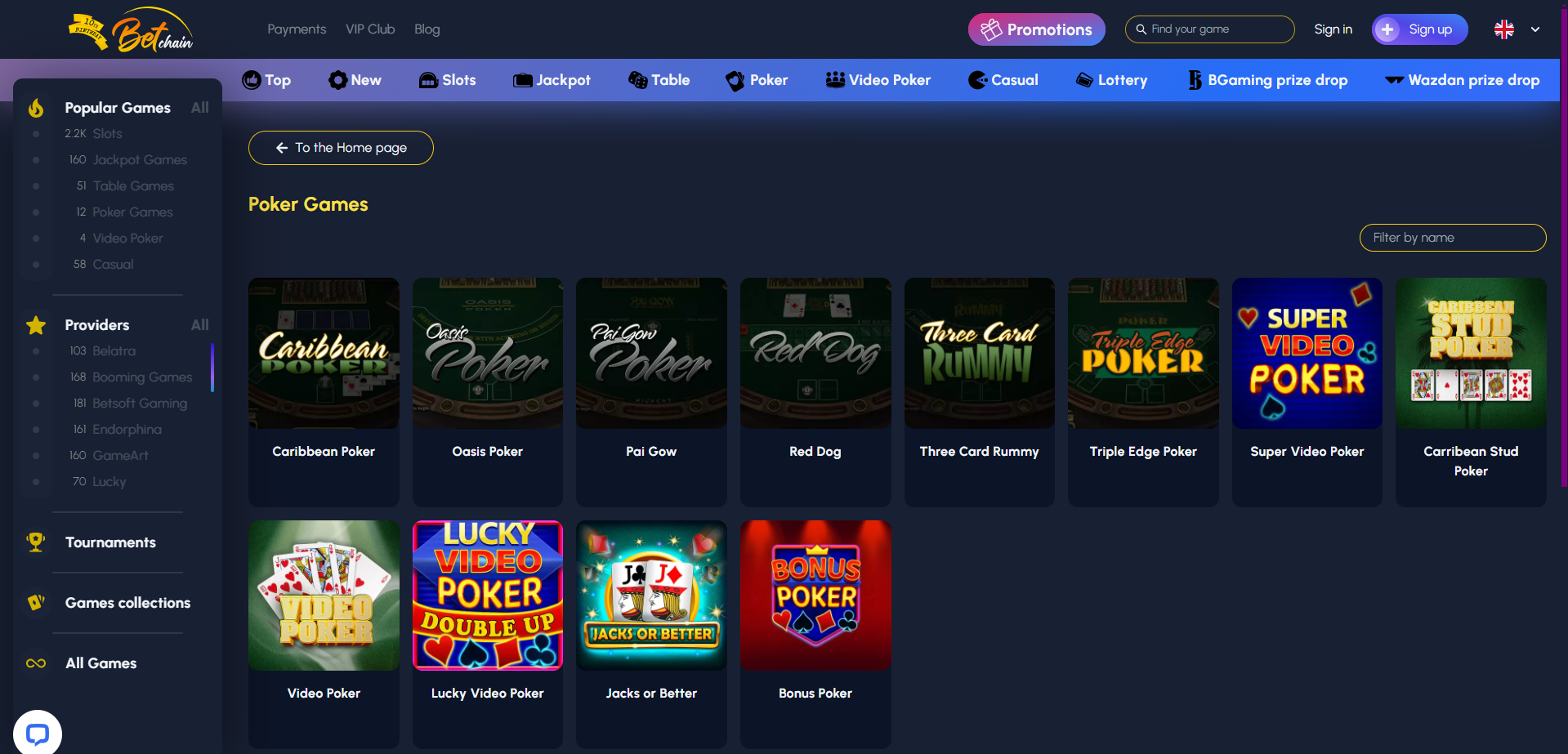This screenshot has height=754, width=1568.
Task: Switch to the Video Poker tab
Action: [878, 80]
